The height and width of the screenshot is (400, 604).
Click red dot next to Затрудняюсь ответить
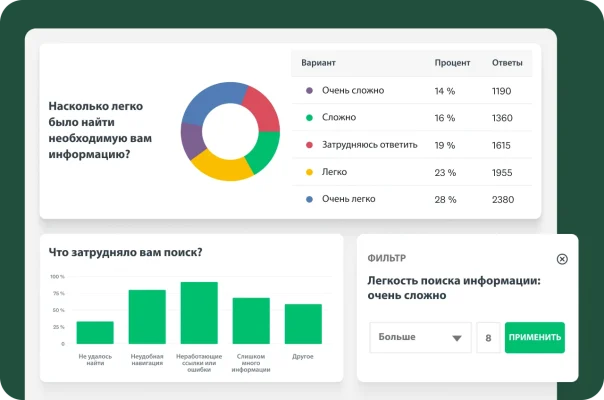[x=309, y=145]
